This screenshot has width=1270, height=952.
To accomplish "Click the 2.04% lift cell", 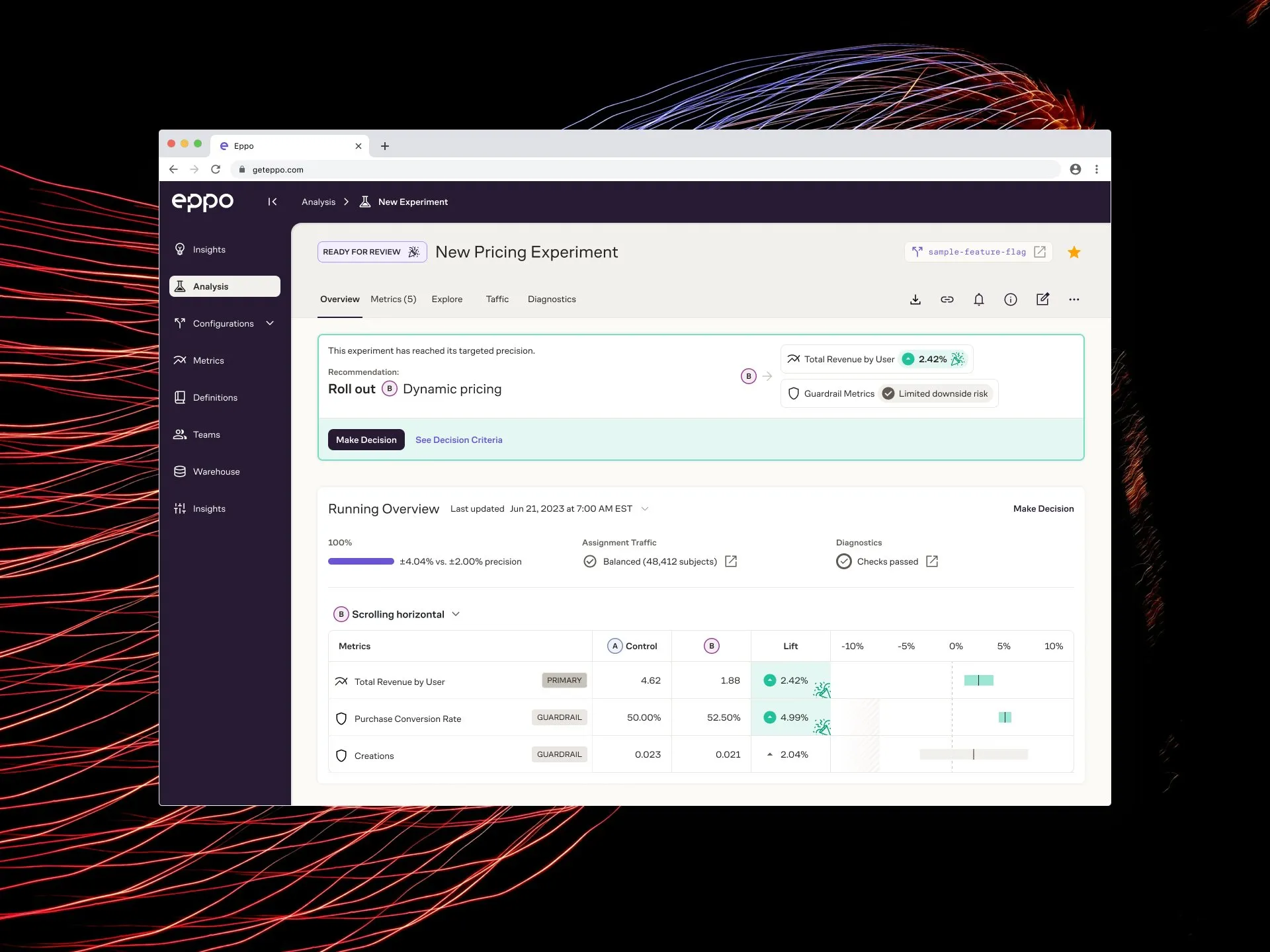I will point(790,754).
